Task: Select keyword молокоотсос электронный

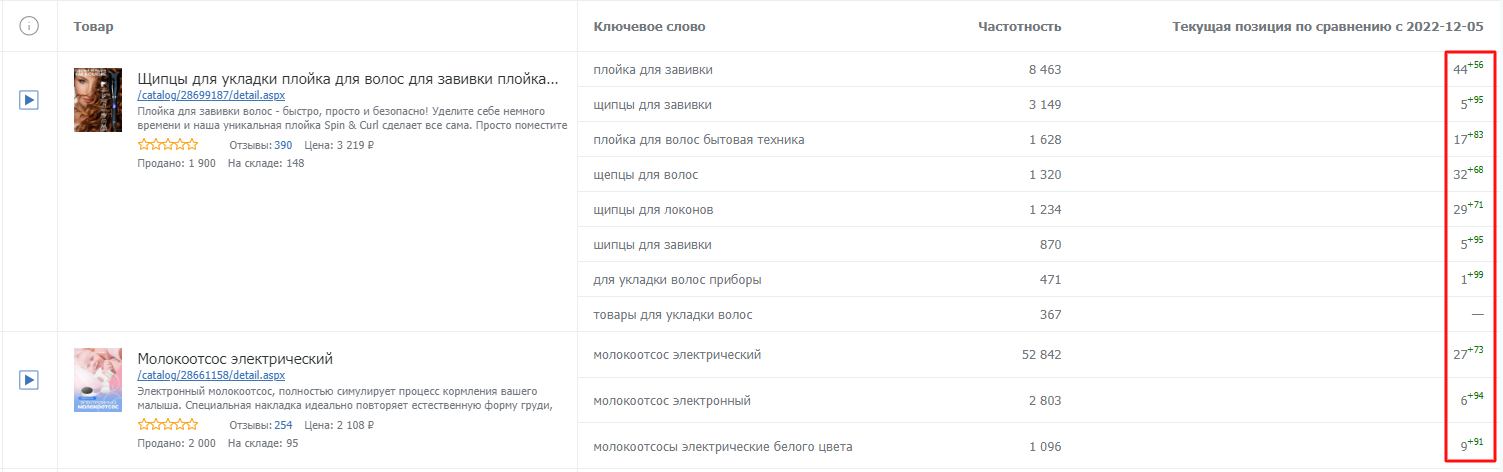Action: [671, 401]
